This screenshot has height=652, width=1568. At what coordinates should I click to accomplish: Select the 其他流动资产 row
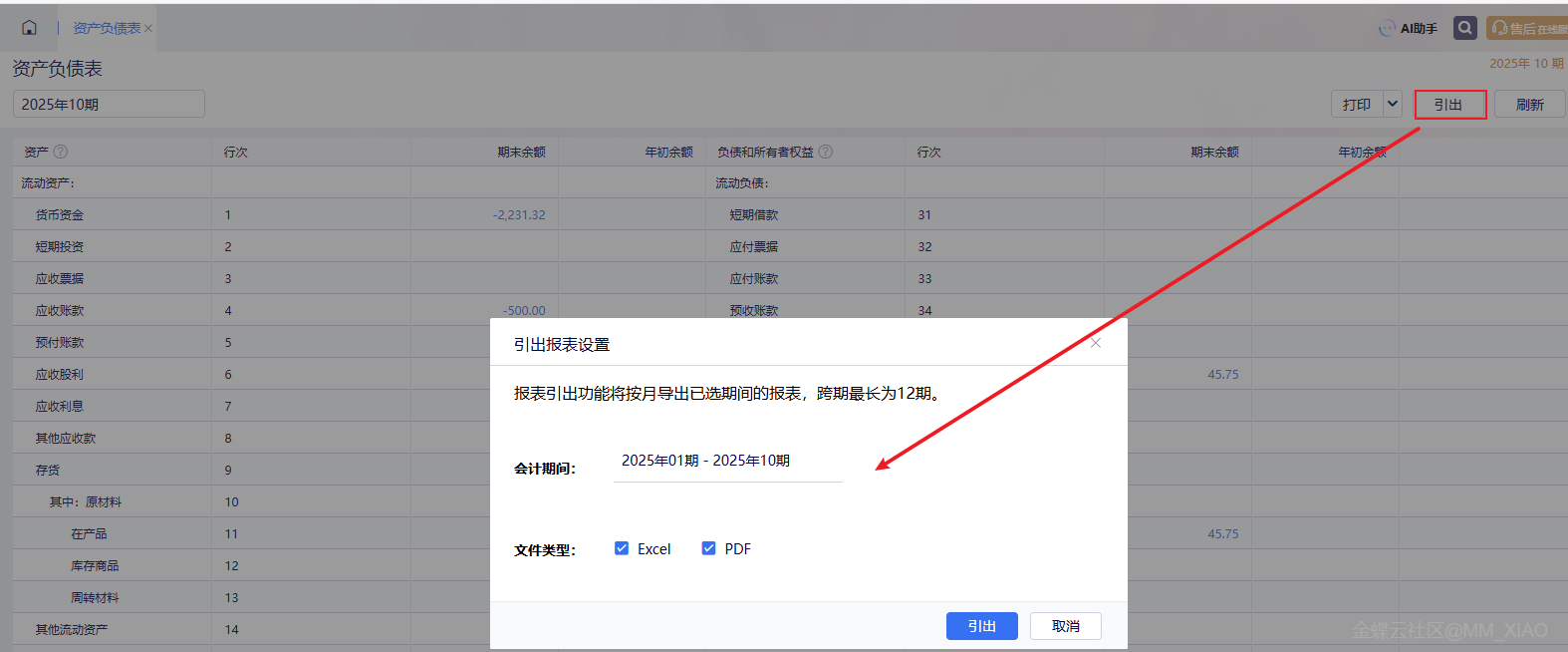point(72,630)
